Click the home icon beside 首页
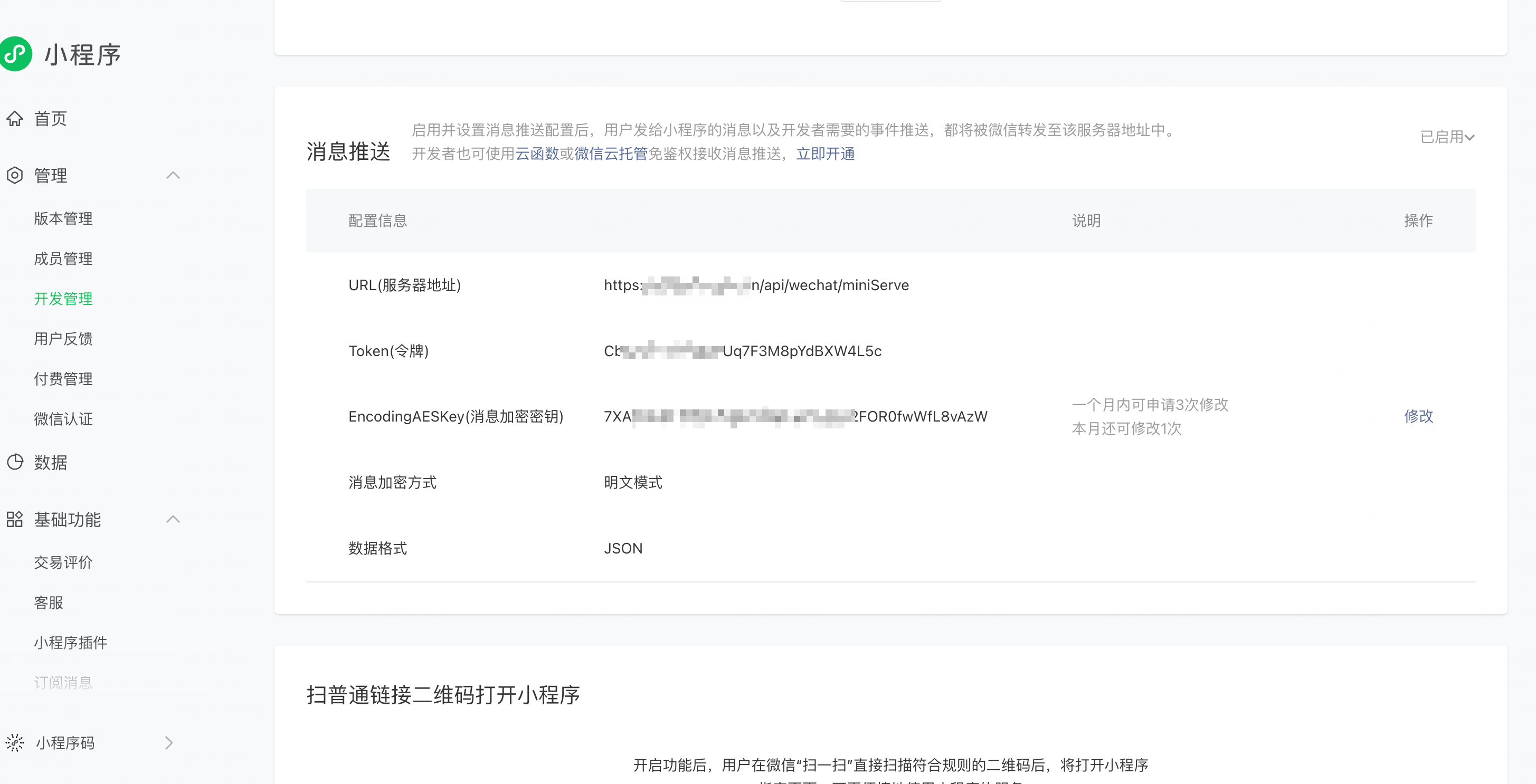1536x784 pixels. tap(15, 119)
